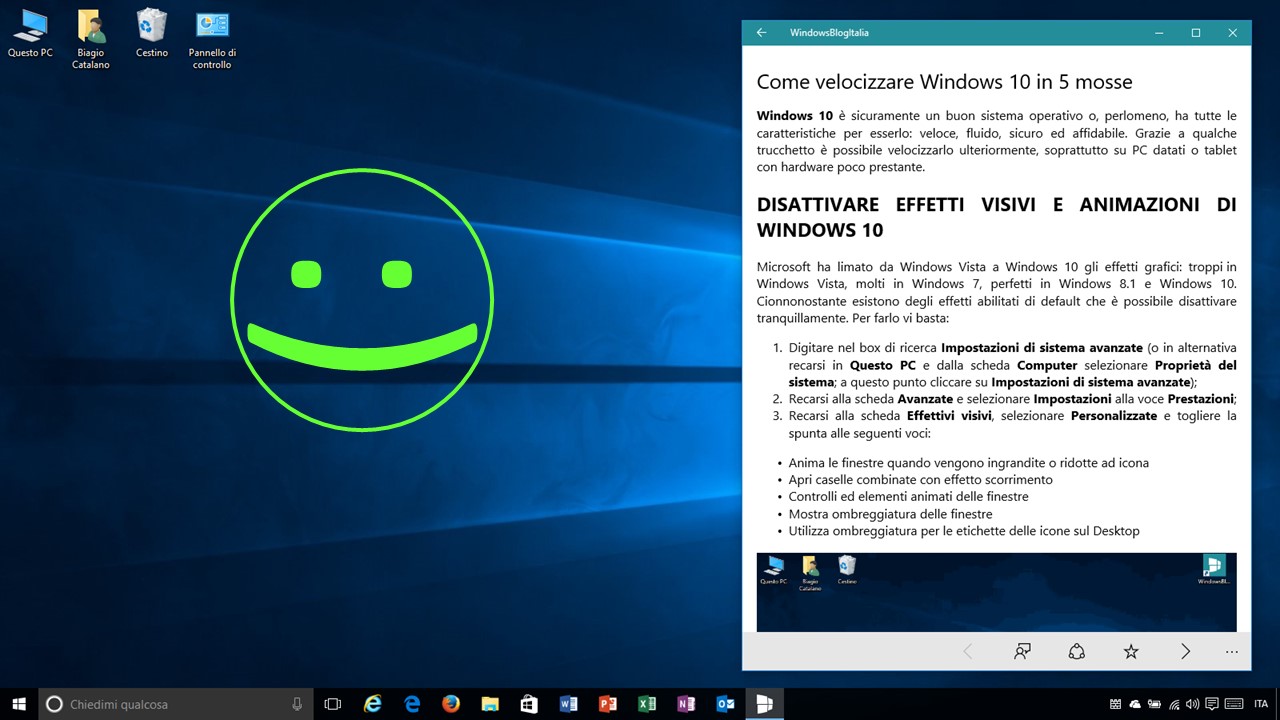Launch Internet Explorer from the taskbar
1280x720 pixels.
tap(373, 704)
